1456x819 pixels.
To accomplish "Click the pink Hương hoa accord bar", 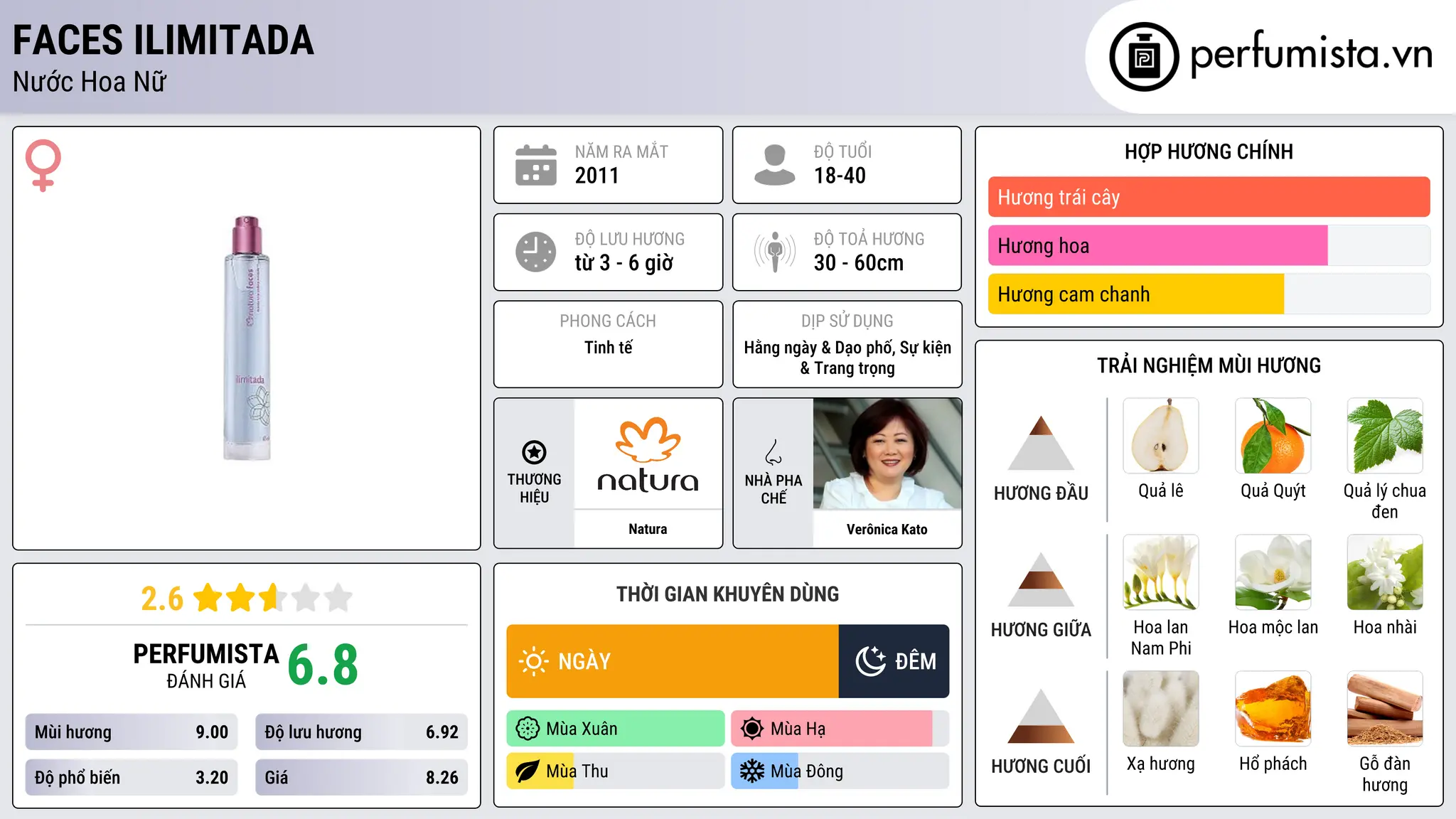I will (1157, 246).
